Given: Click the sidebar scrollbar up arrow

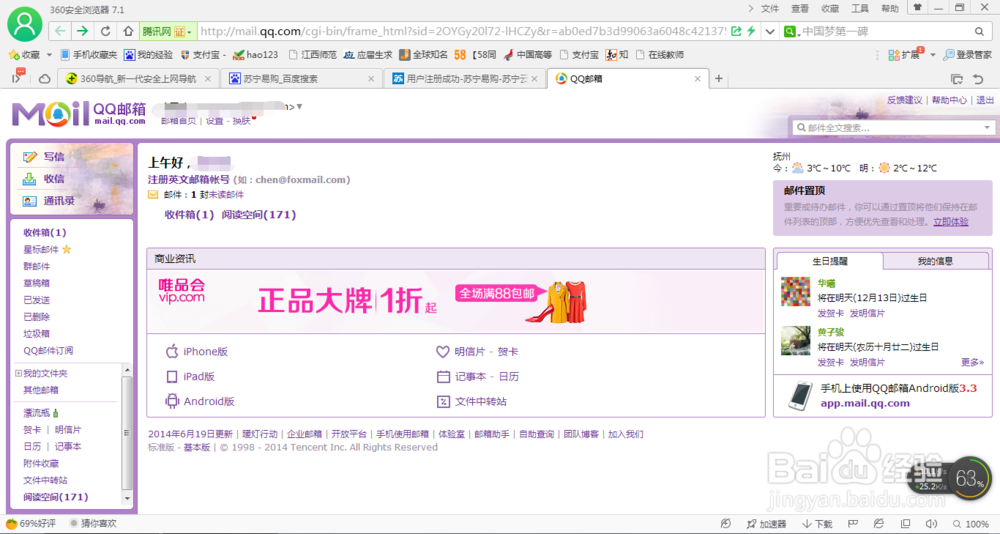Looking at the screenshot, I should pos(127,370).
